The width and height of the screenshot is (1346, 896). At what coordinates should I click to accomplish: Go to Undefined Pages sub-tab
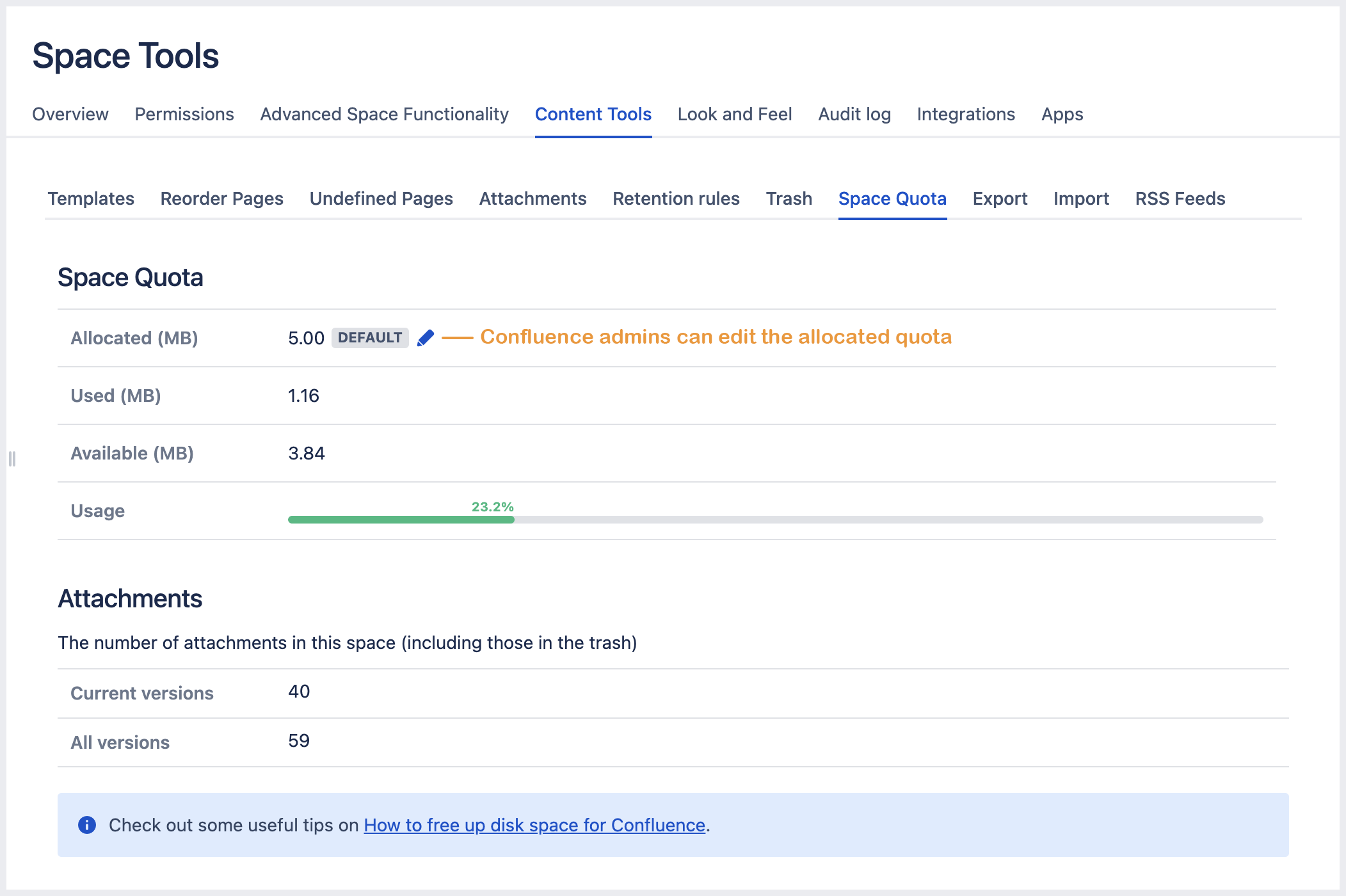[381, 198]
